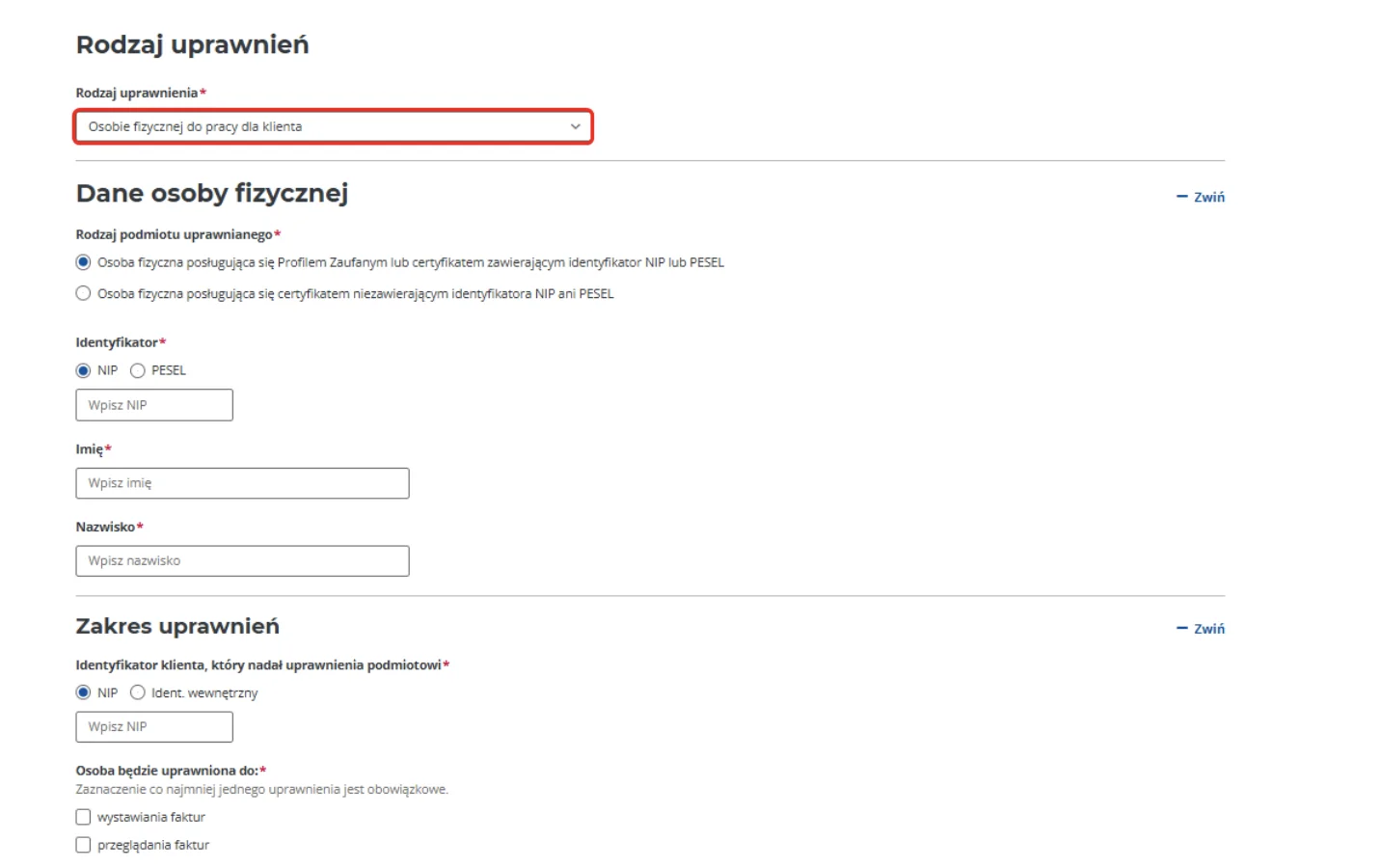Select radio for certificate without NIP or PESEL
Screen dimensions: 1381x868
84,293
